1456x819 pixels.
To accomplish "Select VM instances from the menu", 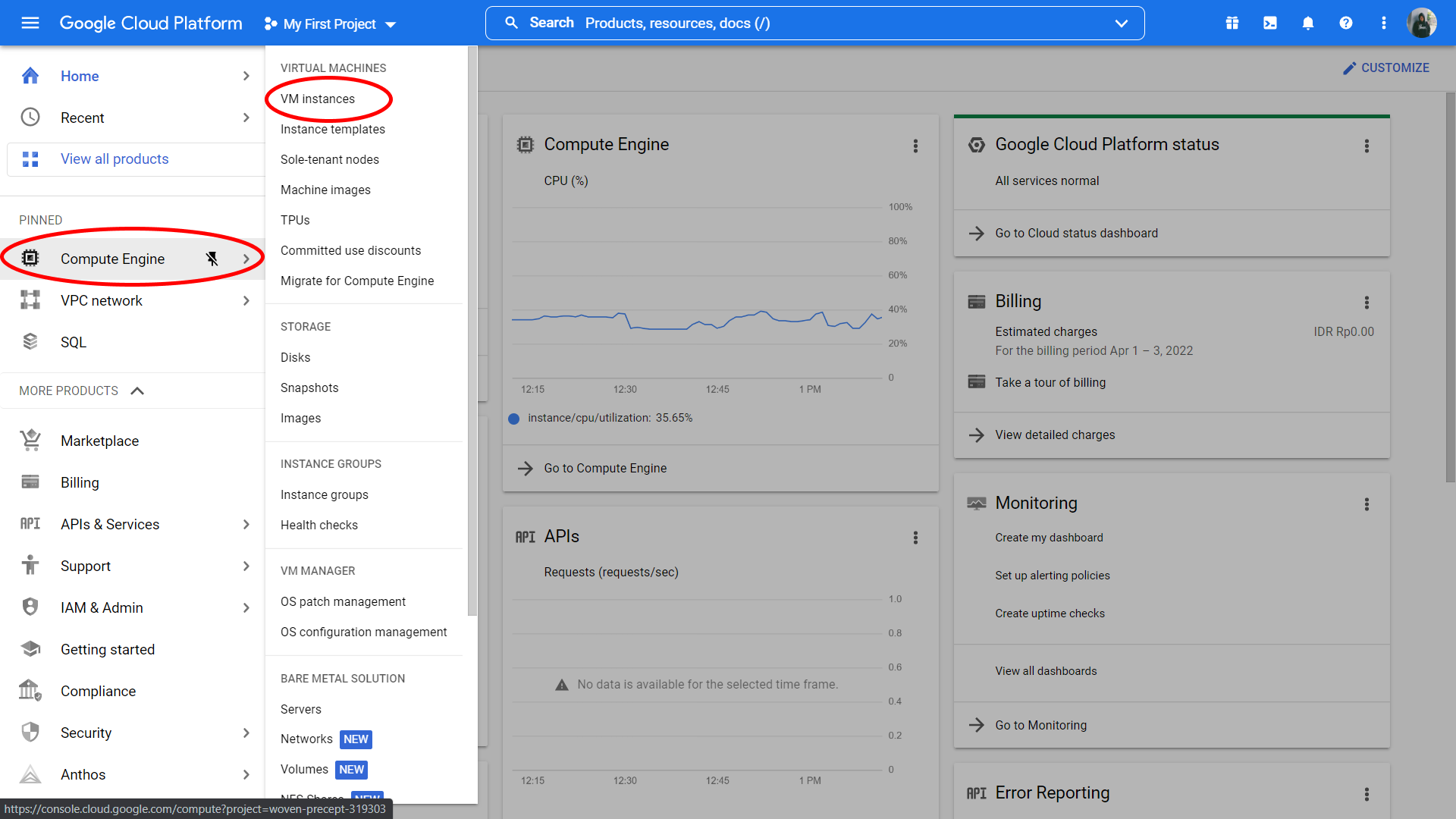I will [x=317, y=99].
